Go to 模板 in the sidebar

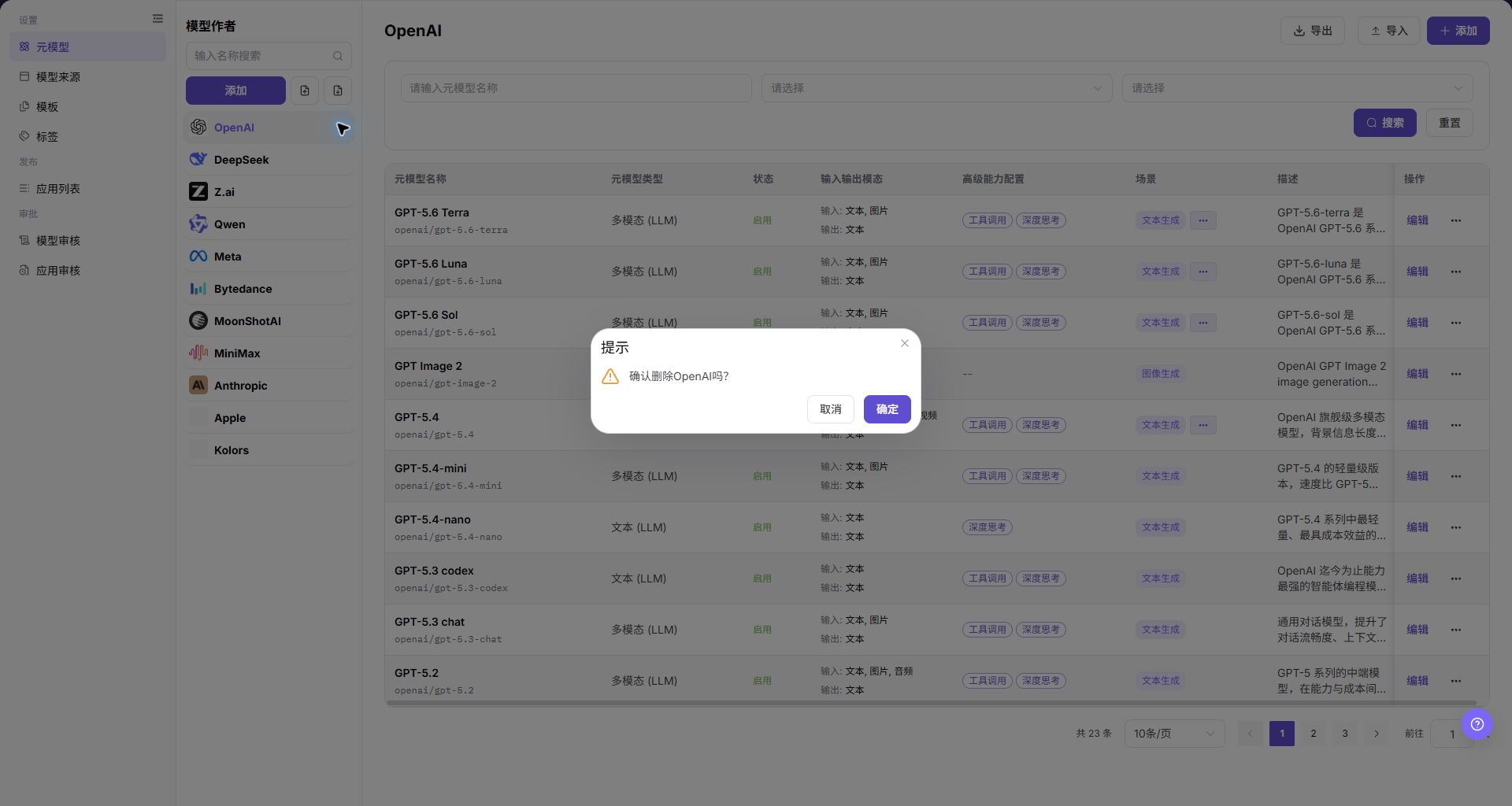(87, 107)
